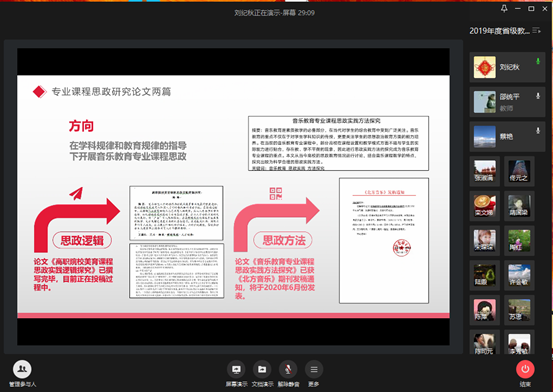This screenshot has width=553, height=392.
Task: Open the 管理参与人 participants manager
Action: 22,374
